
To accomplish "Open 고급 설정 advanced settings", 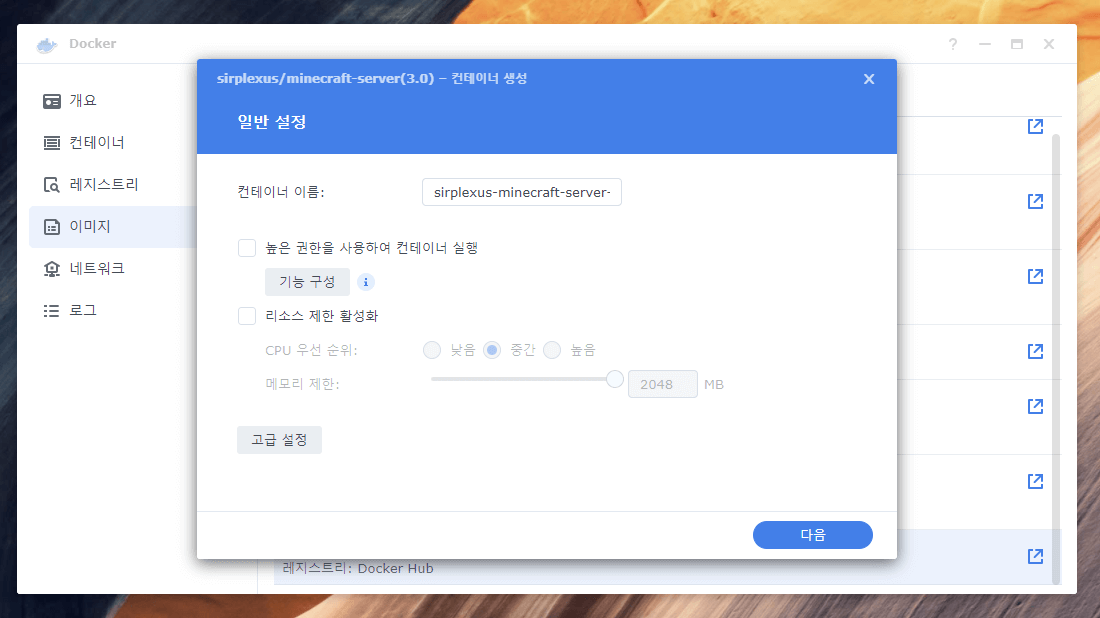I will click(279, 440).
